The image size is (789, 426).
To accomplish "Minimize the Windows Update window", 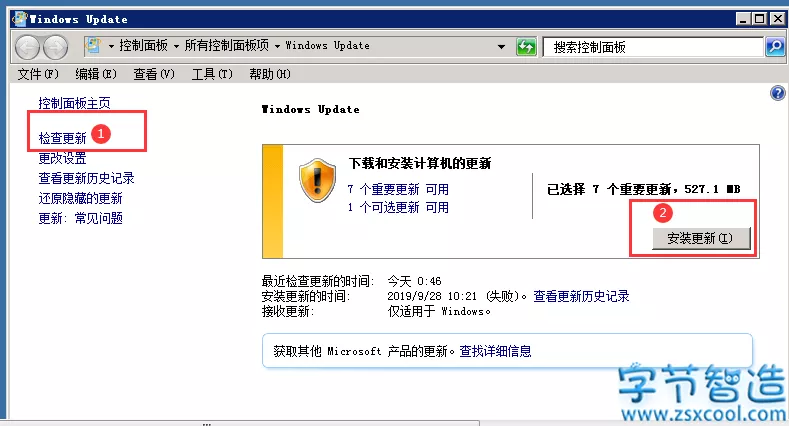I will tap(743, 19).
